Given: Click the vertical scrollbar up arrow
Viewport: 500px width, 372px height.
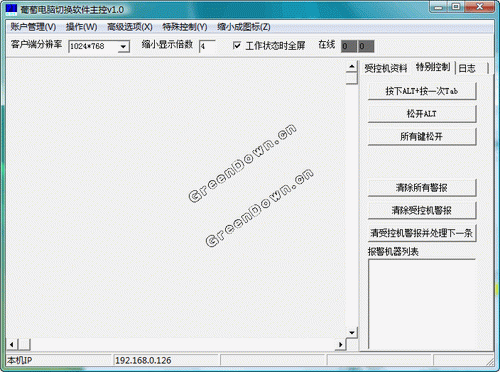Looking at the screenshot, I should (x=352, y=67).
